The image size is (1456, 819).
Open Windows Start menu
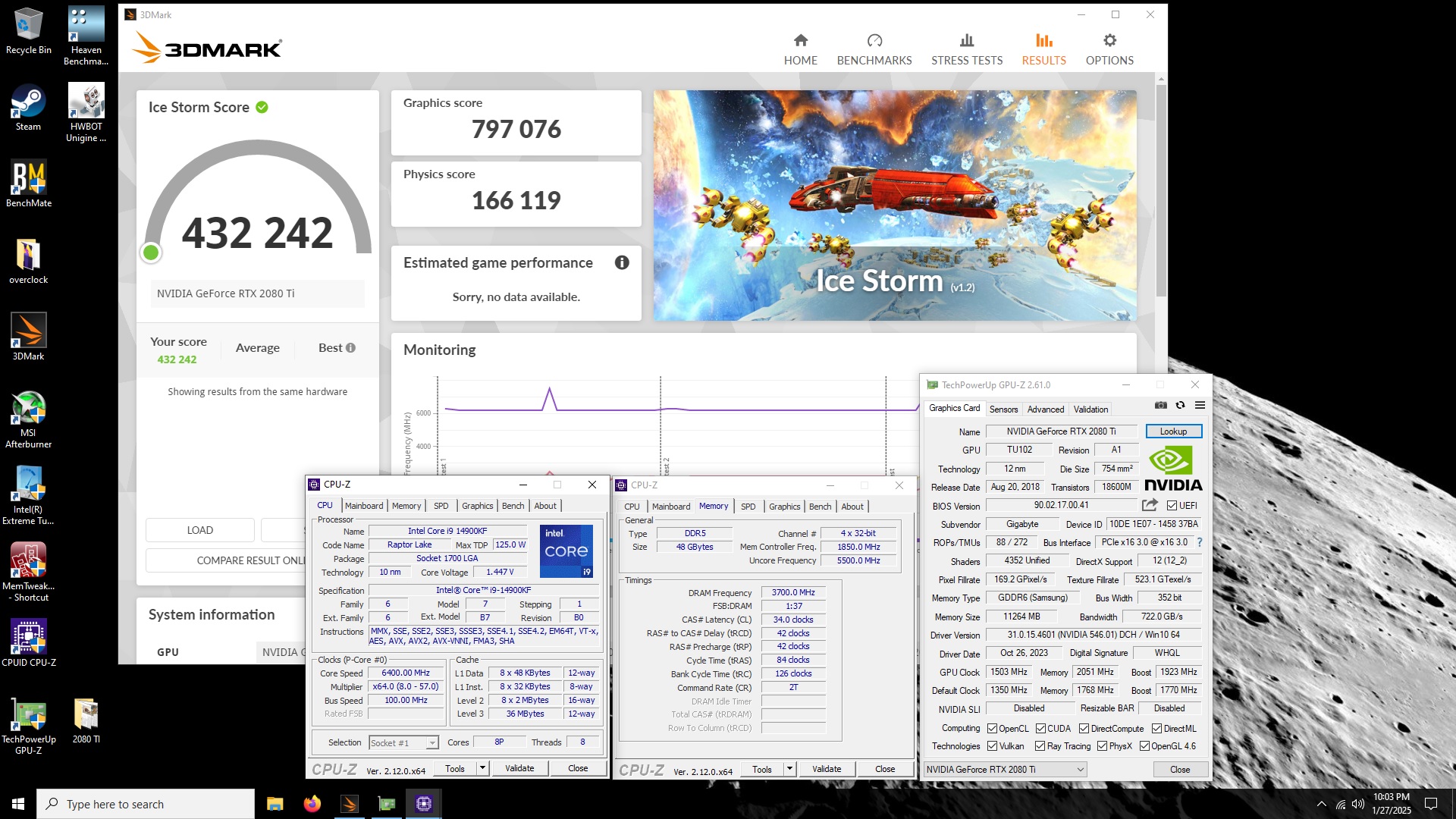pos(18,804)
